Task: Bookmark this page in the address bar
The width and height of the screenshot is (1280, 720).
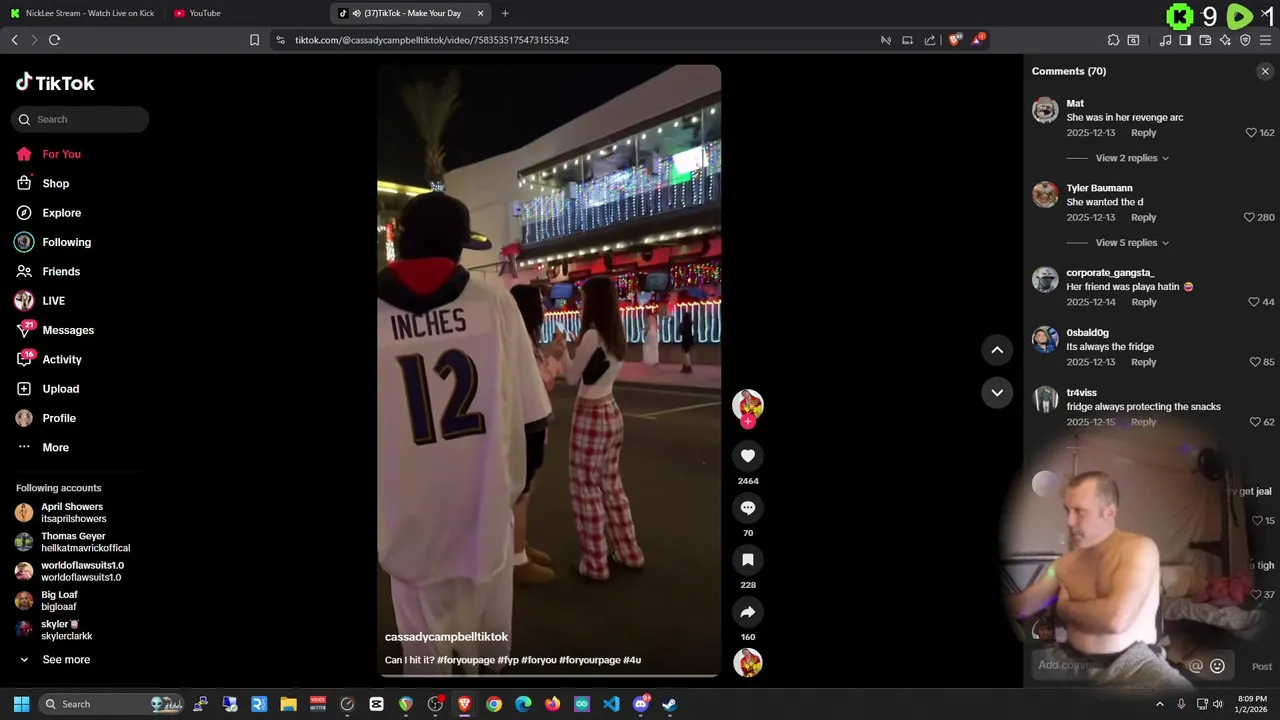Action: point(254,40)
